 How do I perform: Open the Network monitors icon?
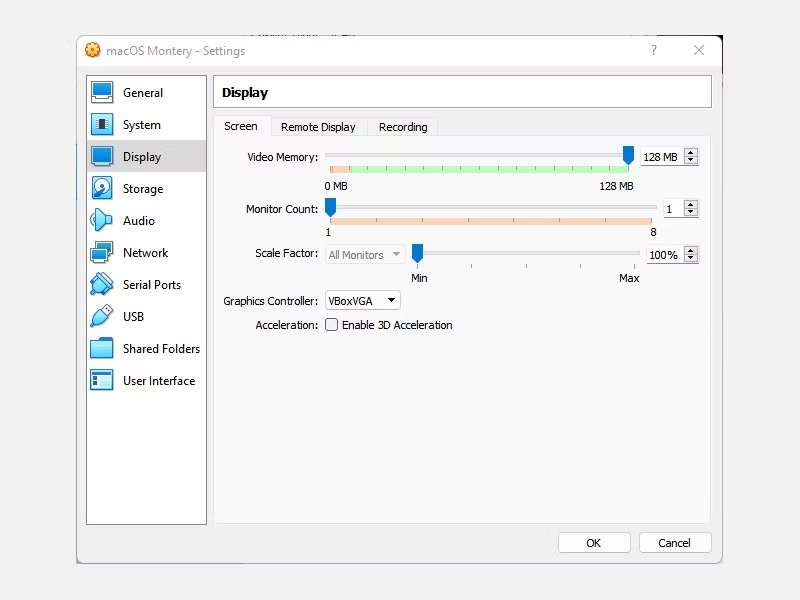point(102,253)
